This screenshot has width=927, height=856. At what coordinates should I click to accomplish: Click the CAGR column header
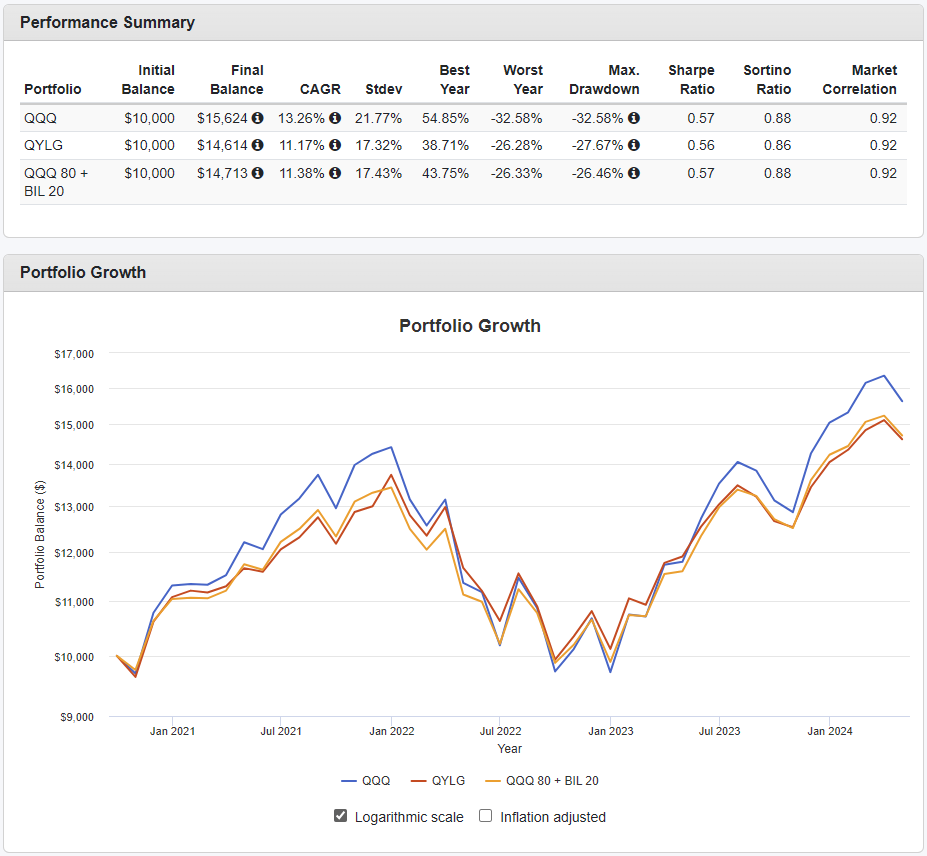pos(320,89)
